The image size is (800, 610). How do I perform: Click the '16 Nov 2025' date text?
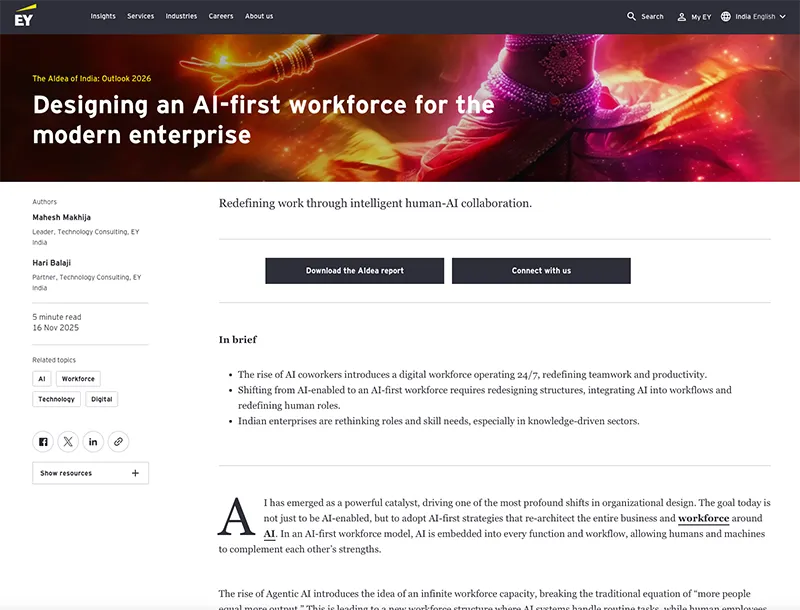click(x=56, y=328)
